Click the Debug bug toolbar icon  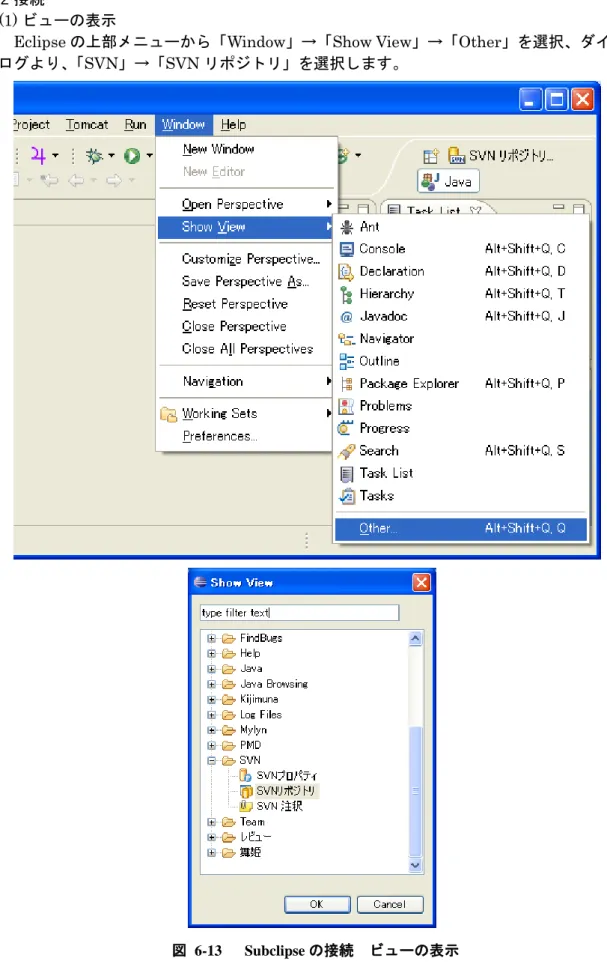pyautogui.click(x=95, y=156)
